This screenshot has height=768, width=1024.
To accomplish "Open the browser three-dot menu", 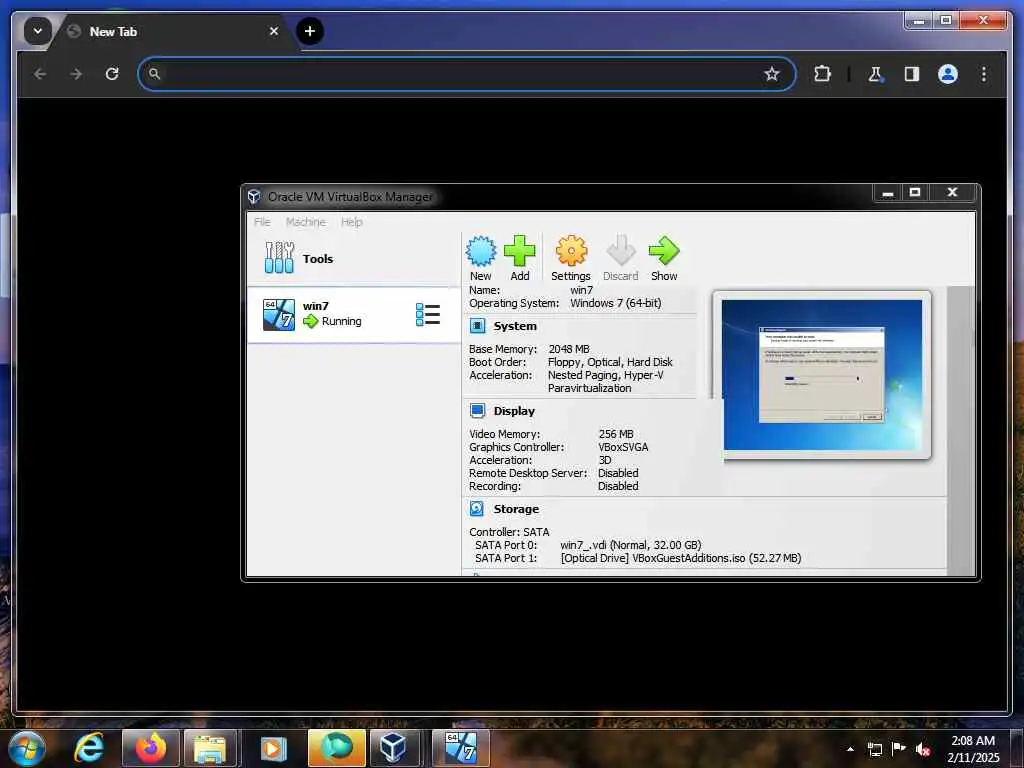I will click(x=984, y=74).
